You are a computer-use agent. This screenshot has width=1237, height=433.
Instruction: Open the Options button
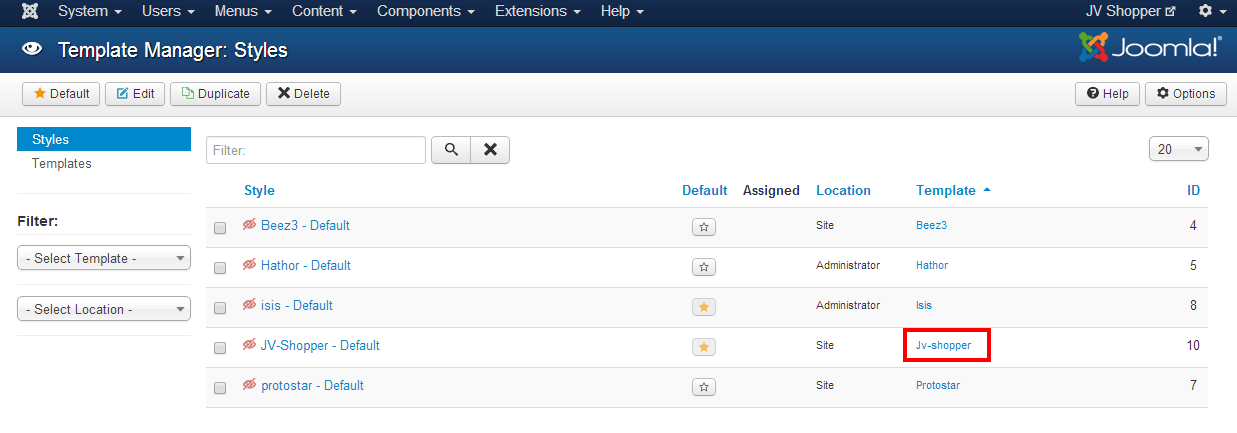pos(1186,93)
